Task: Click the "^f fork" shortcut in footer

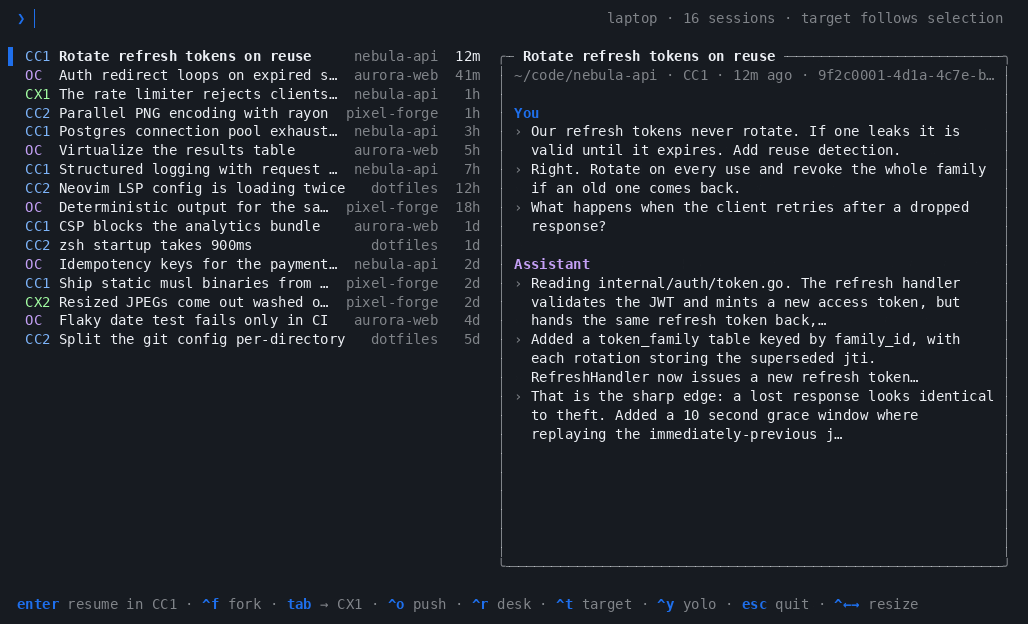Action: click(231, 604)
